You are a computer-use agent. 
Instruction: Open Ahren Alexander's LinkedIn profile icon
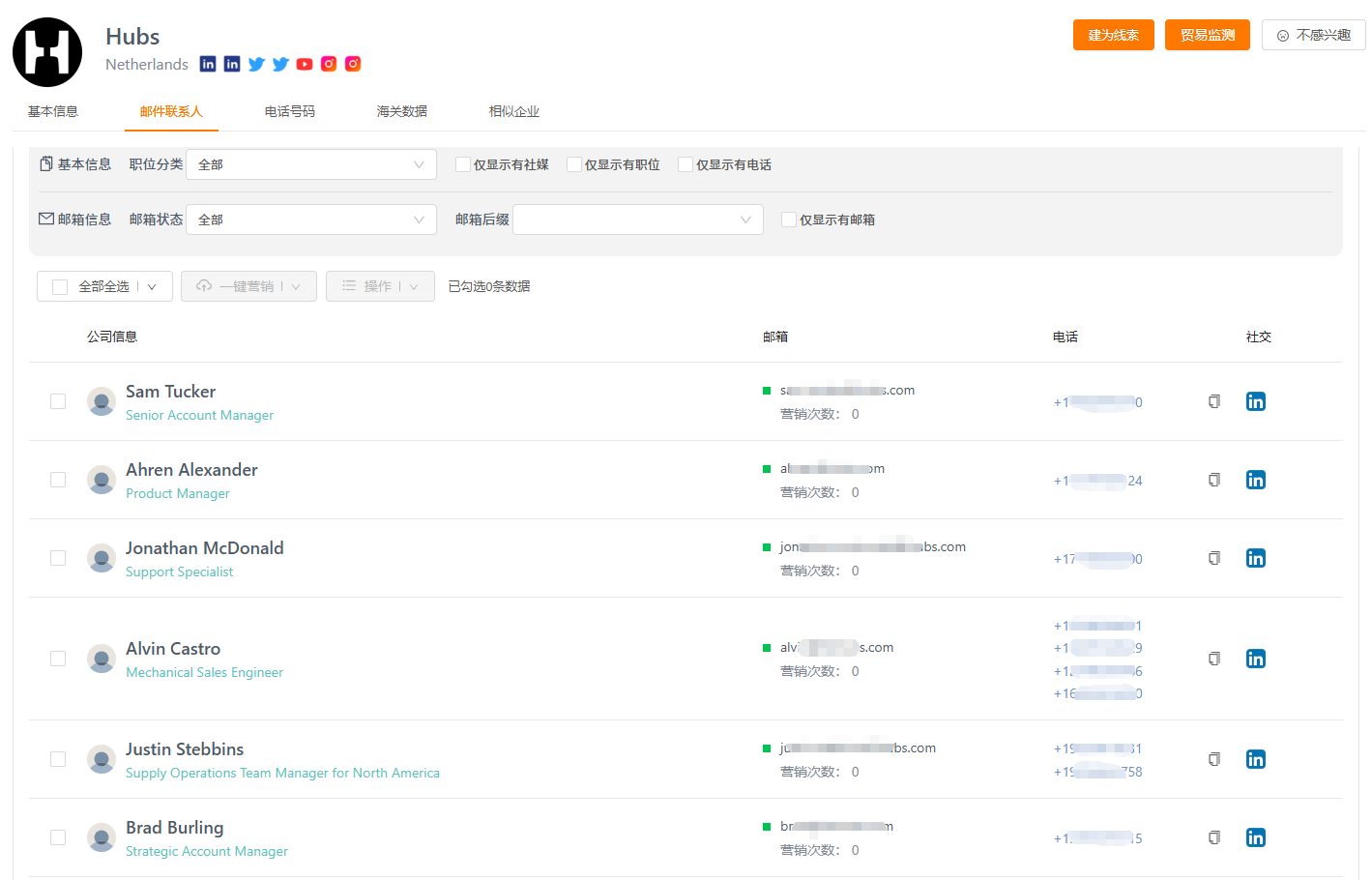point(1256,480)
